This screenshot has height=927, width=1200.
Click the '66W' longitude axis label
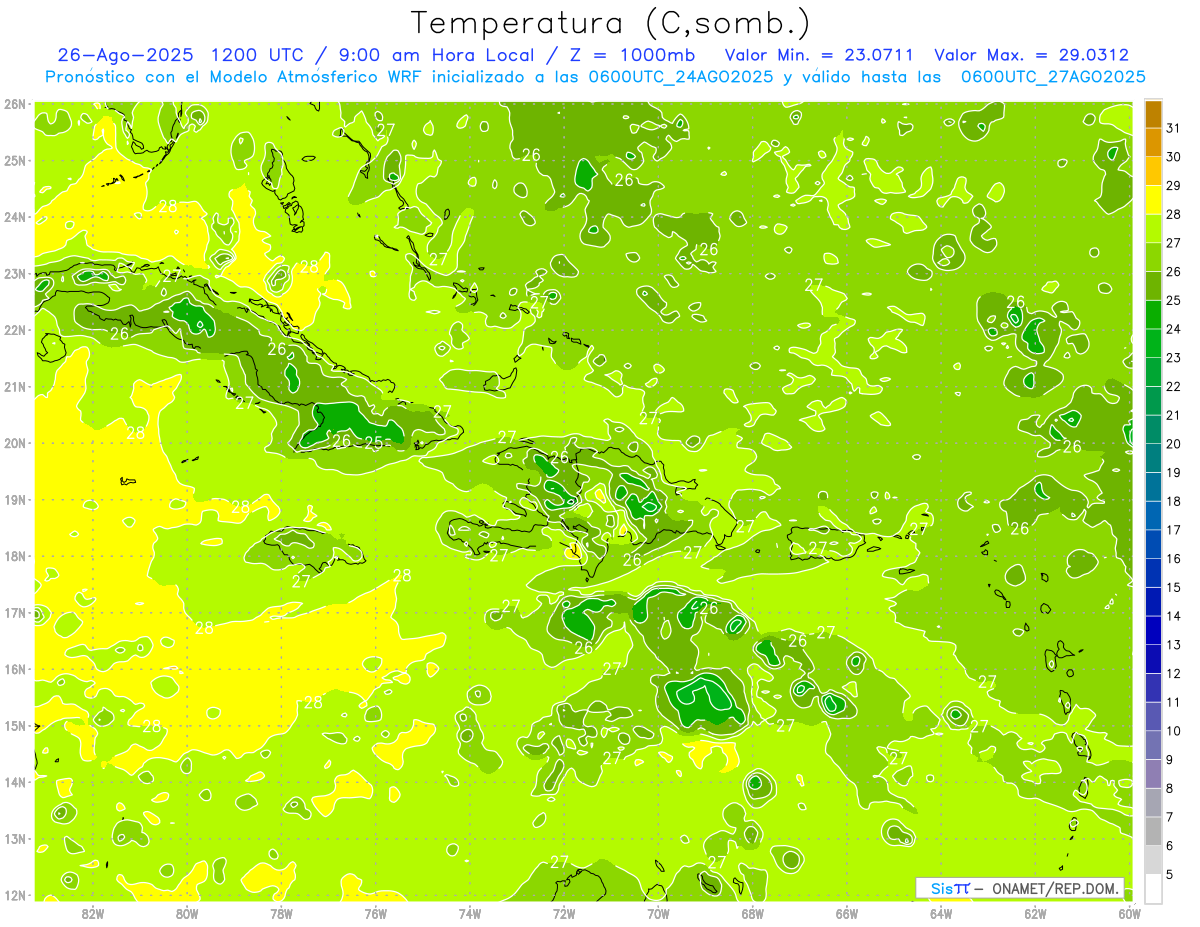point(847,913)
